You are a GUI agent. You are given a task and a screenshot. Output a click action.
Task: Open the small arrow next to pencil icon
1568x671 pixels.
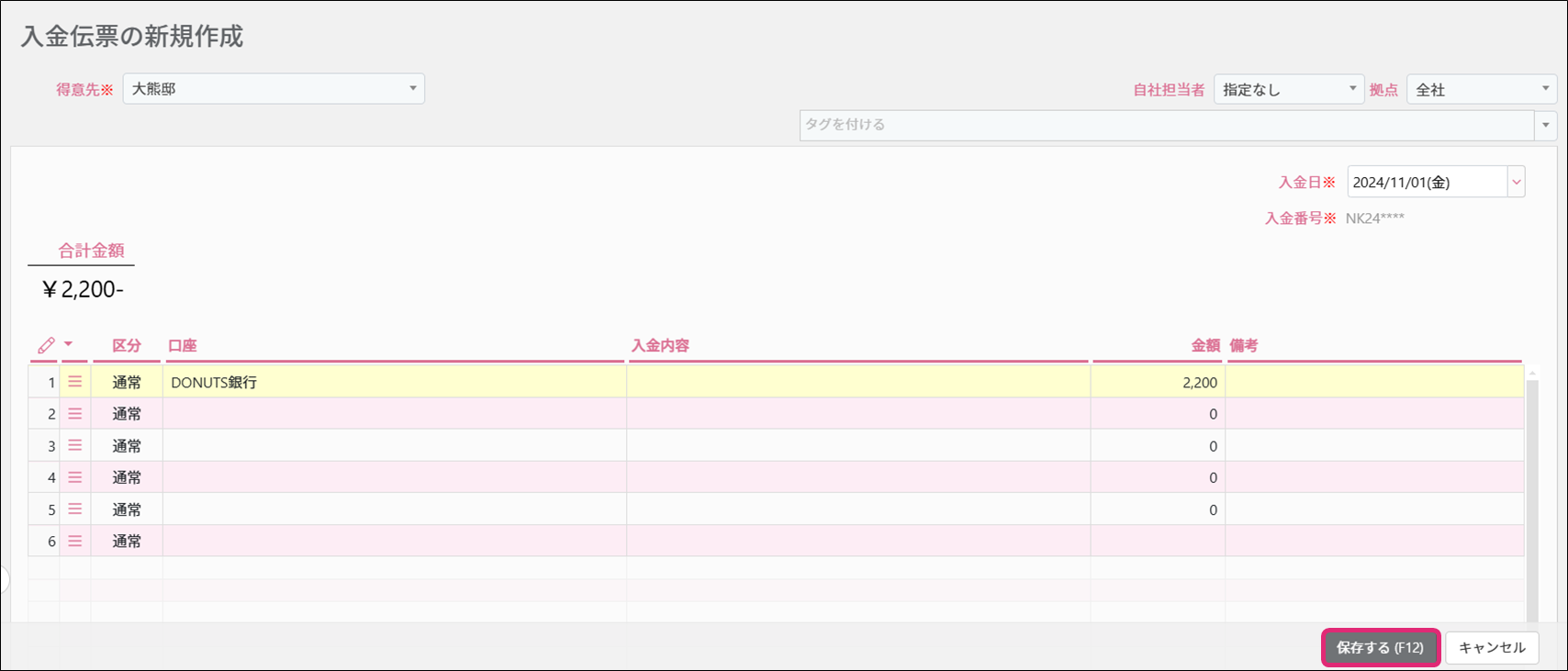[68, 344]
